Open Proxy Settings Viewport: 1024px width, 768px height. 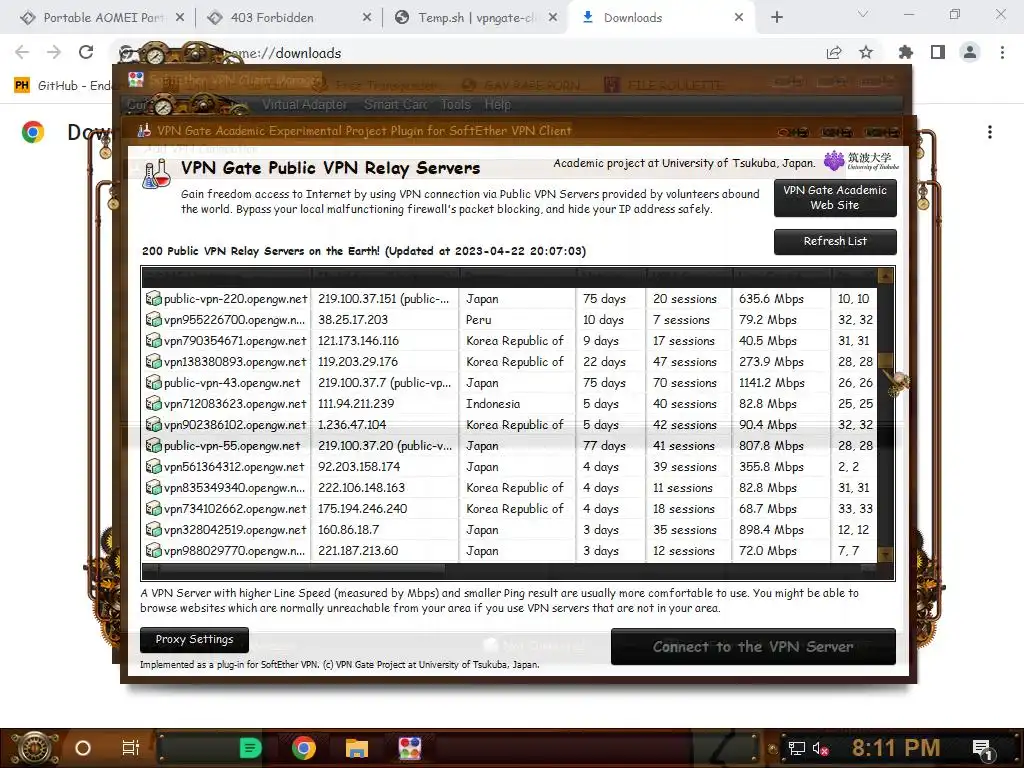coord(194,639)
